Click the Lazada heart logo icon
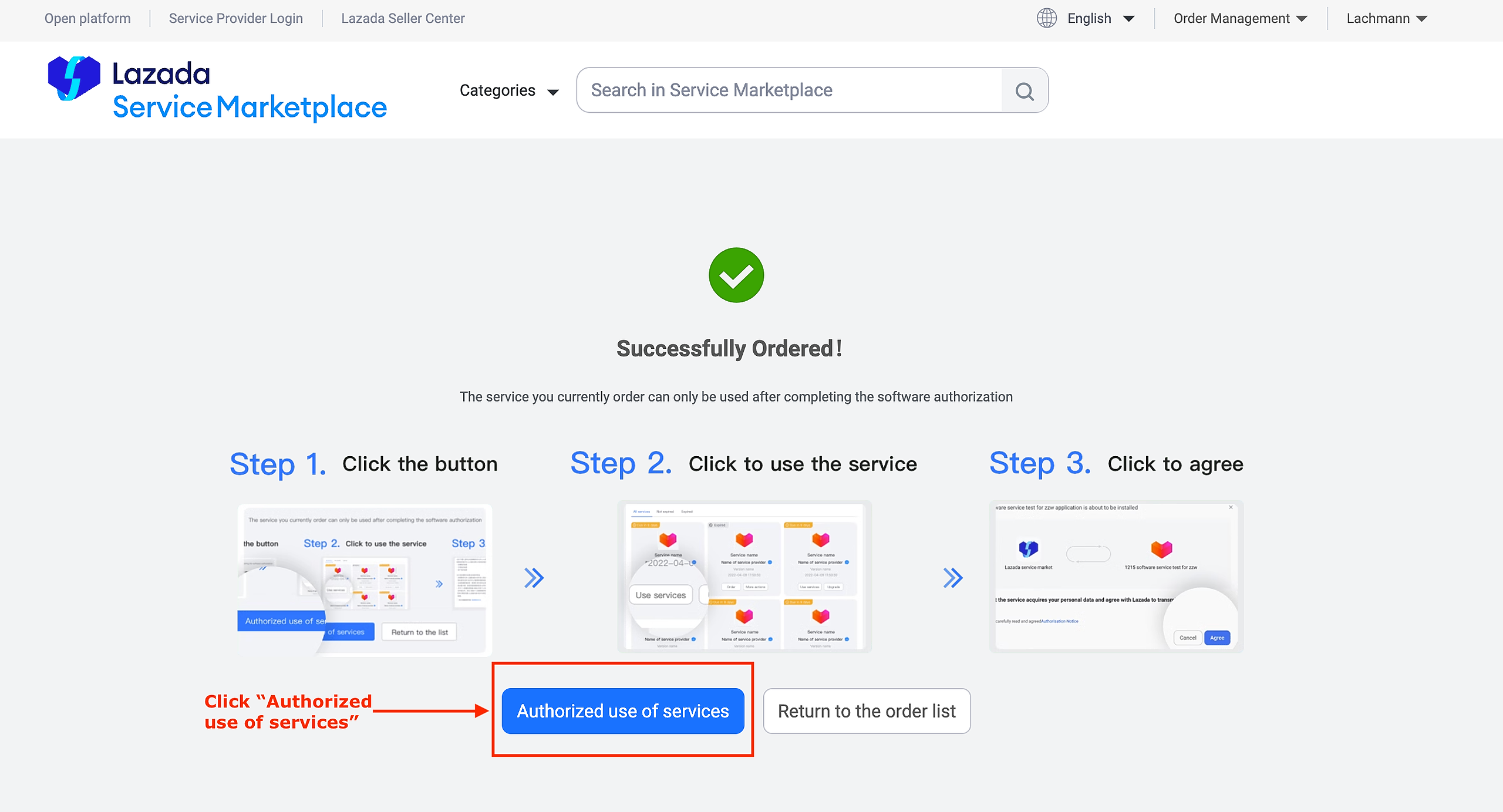The image size is (1503, 812). (74, 78)
